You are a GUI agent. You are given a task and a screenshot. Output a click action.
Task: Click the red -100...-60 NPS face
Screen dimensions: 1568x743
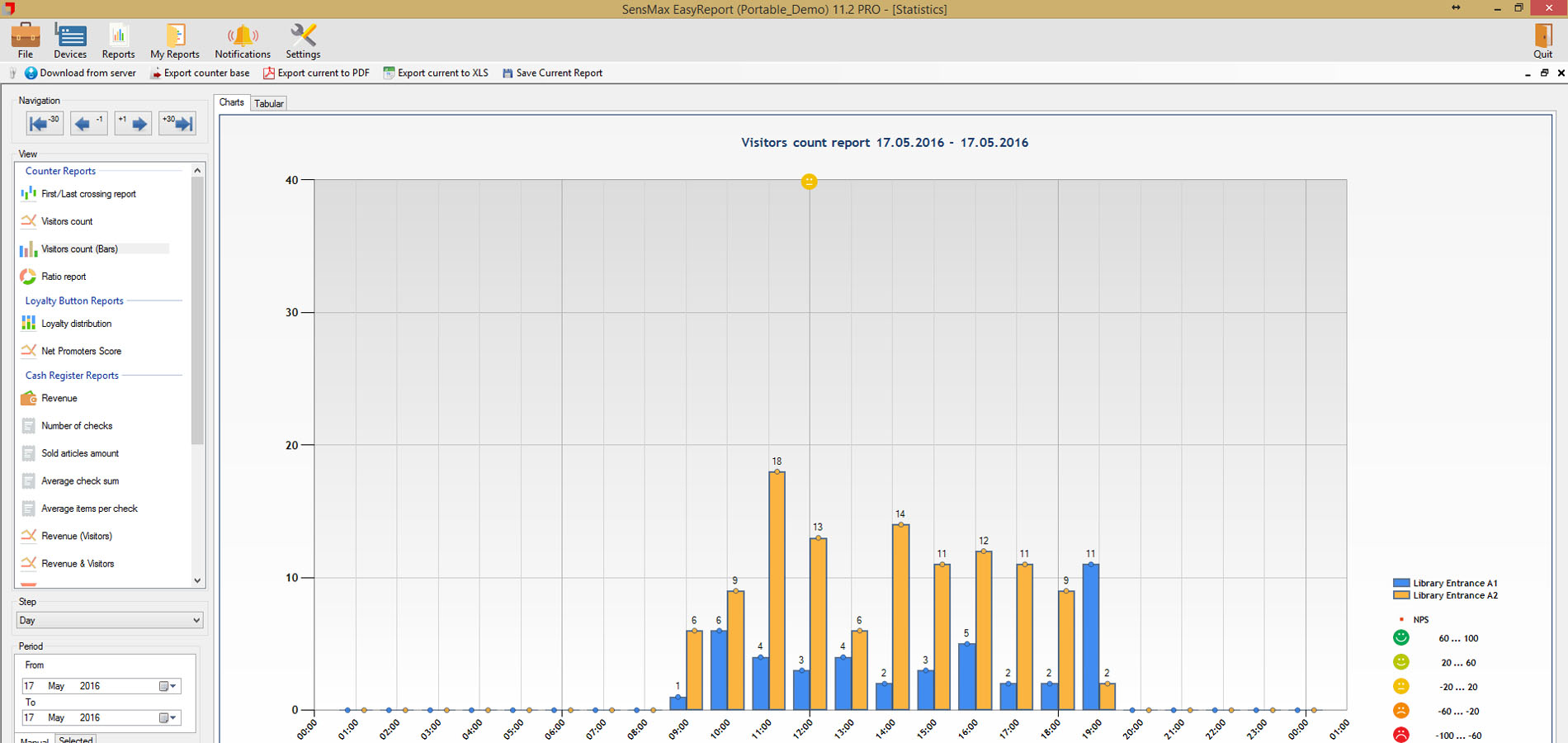[1401, 734]
